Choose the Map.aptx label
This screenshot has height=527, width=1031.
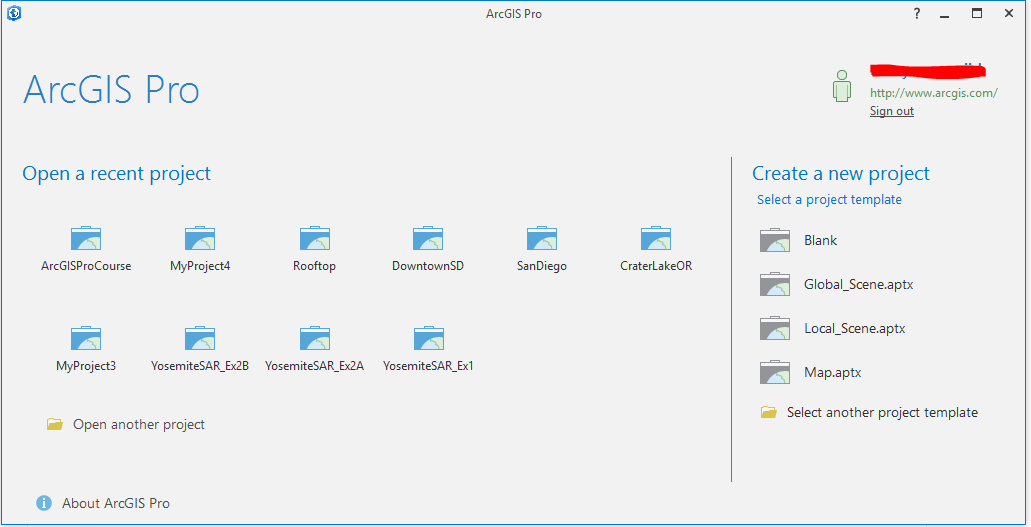[x=832, y=372]
